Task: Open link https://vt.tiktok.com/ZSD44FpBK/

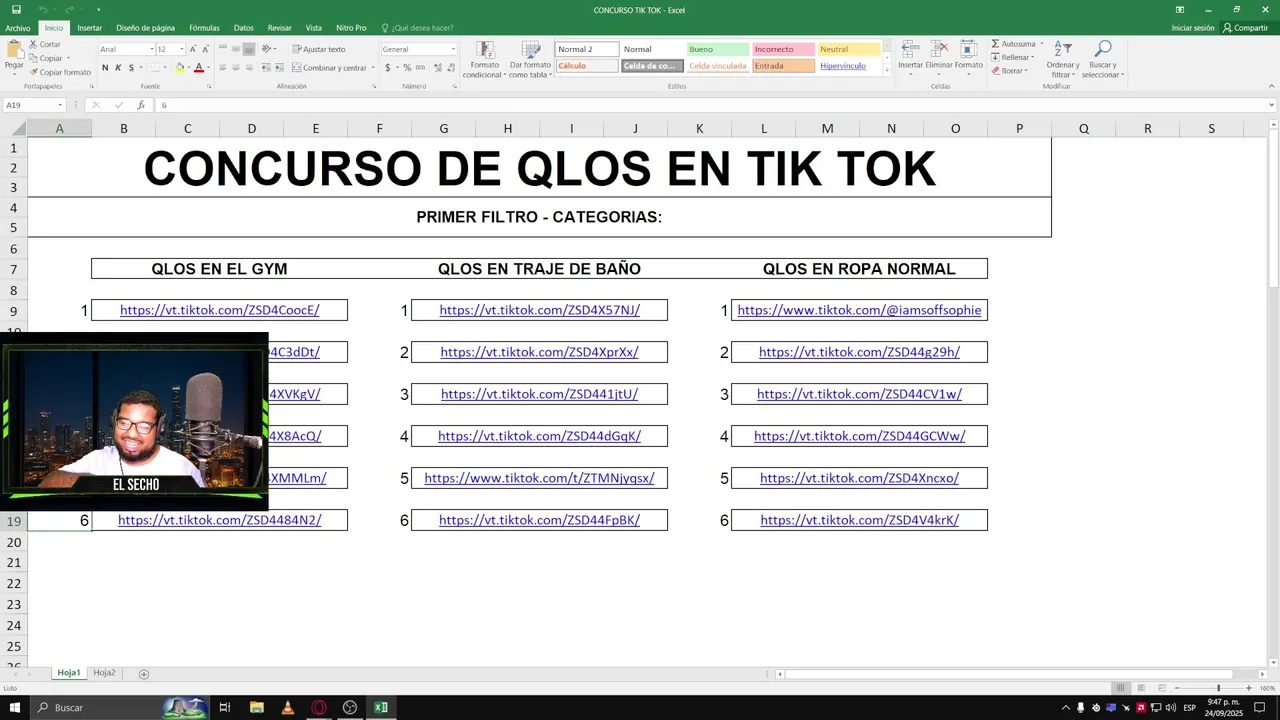Action: point(539,520)
